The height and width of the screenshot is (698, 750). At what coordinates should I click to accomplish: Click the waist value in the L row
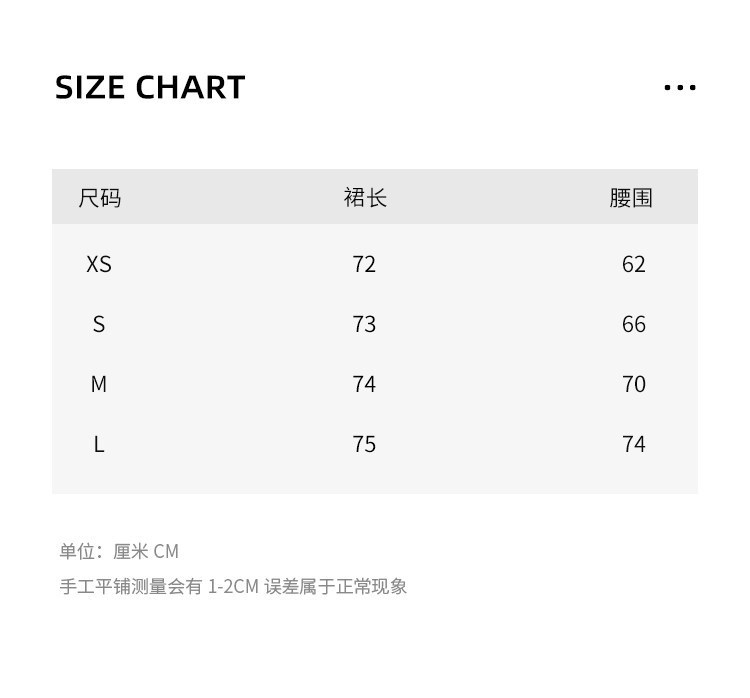coord(634,444)
